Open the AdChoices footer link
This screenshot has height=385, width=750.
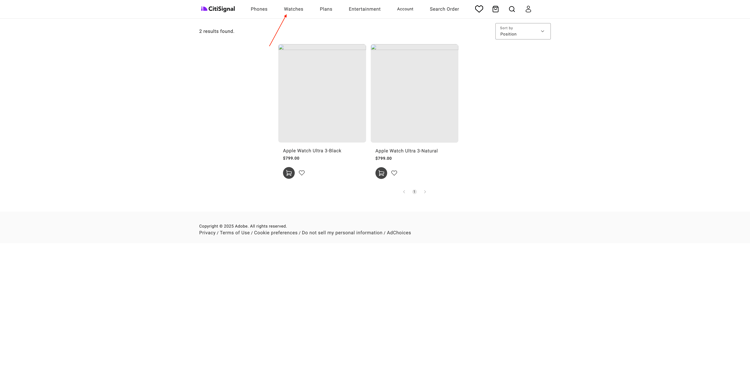[398, 233]
